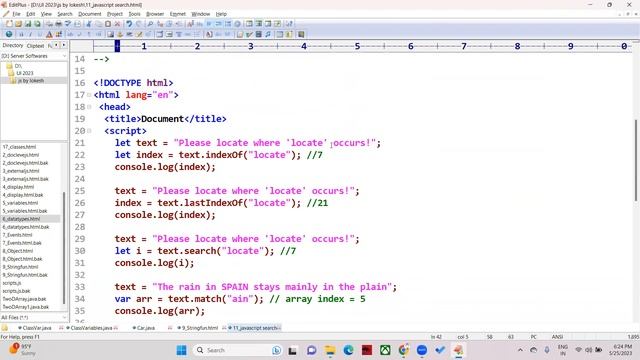Collapse the html tag fold on line 17
The width and height of the screenshot is (640, 360).
click(x=89, y=95)
